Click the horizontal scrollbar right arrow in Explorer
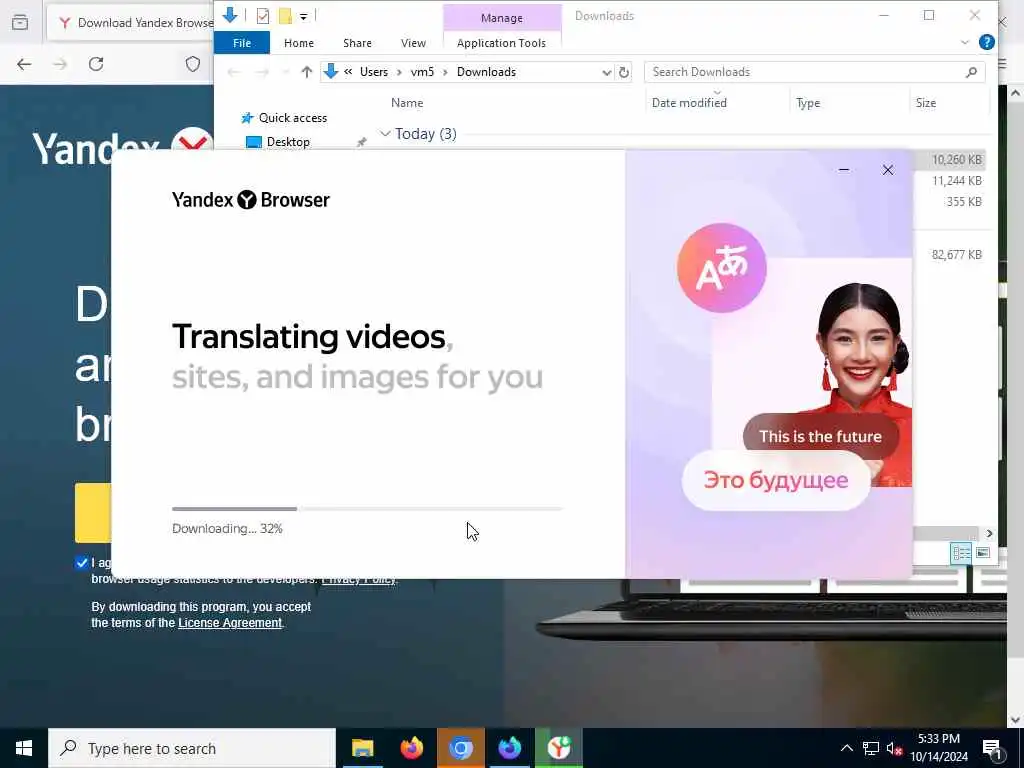Image resolution: width=1024 pixels, height=768 pixels. click(x=989, y=534)
